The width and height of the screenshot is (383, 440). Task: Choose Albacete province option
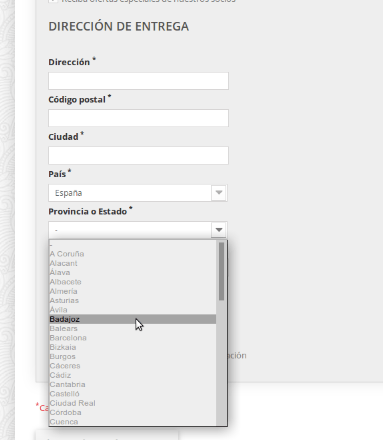tap(133, 282)
